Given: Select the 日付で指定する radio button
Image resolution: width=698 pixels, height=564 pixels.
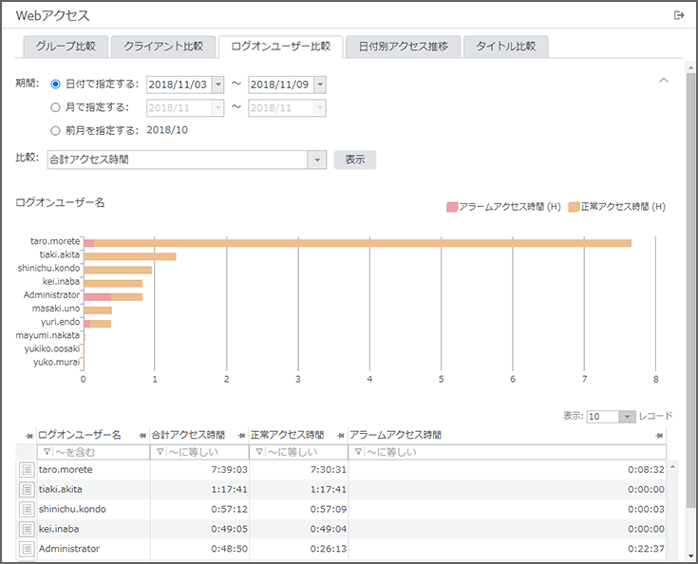Looking at the screenshot, I should [55, 84].
